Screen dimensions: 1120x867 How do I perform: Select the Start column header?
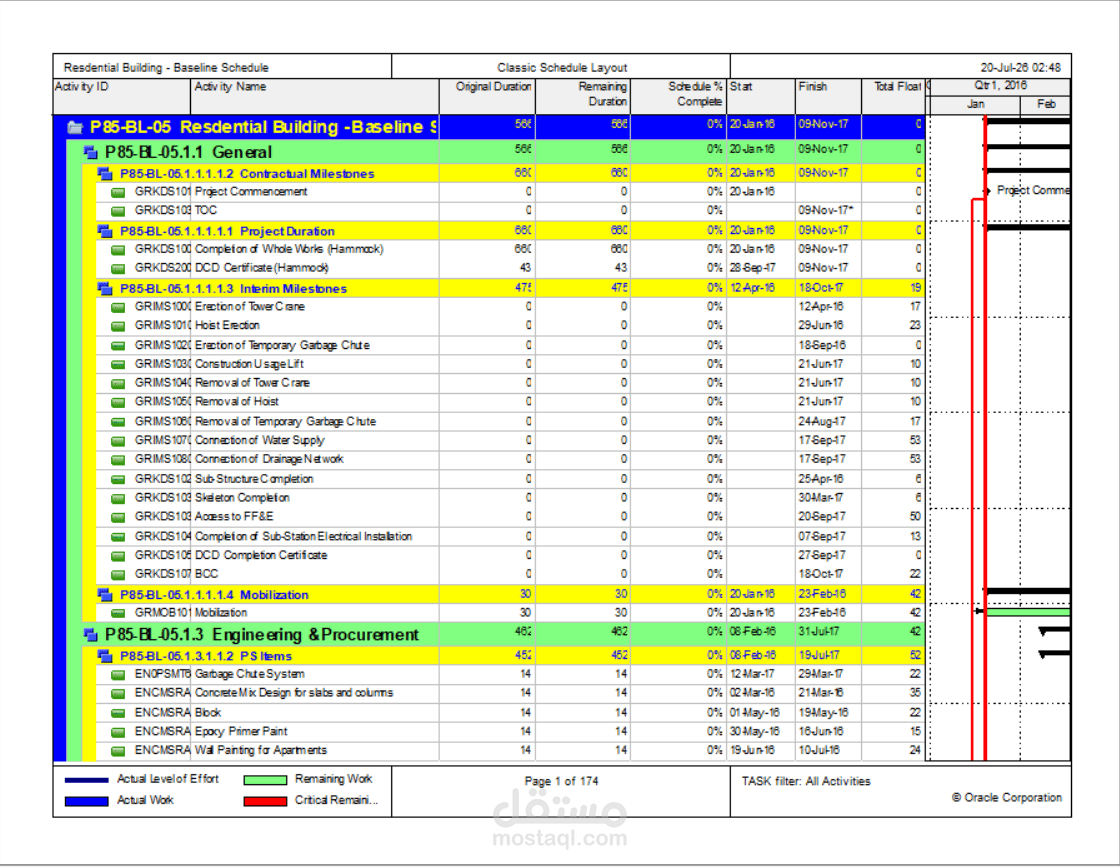(761, 96)
